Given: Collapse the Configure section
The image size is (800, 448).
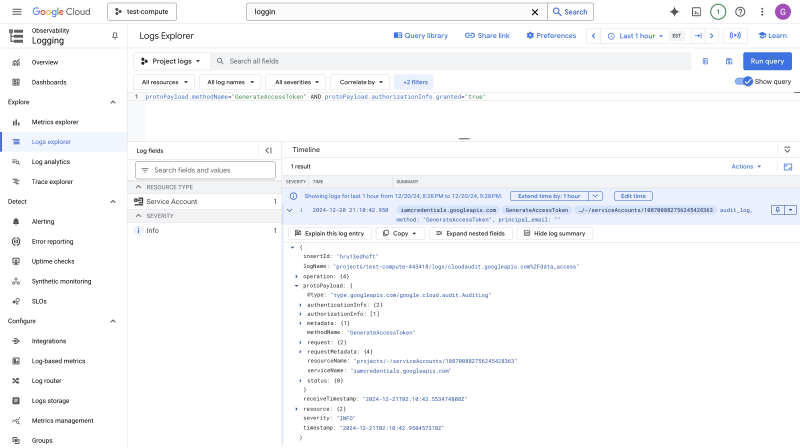Looking at the screenshot, I should [x=113, y=321].
